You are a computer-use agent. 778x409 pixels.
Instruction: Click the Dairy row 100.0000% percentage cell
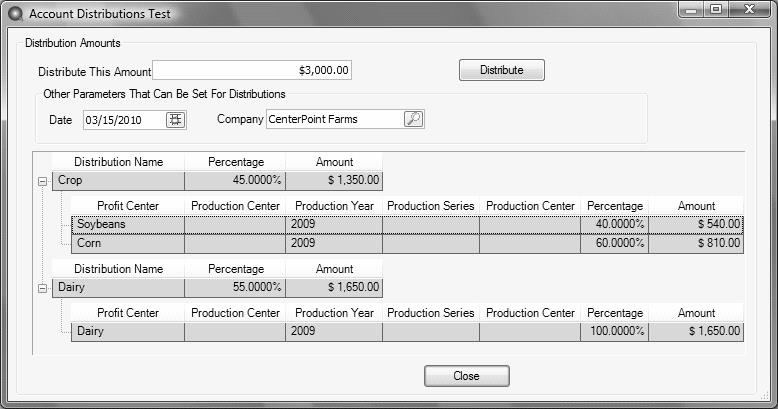coord(614,331)
